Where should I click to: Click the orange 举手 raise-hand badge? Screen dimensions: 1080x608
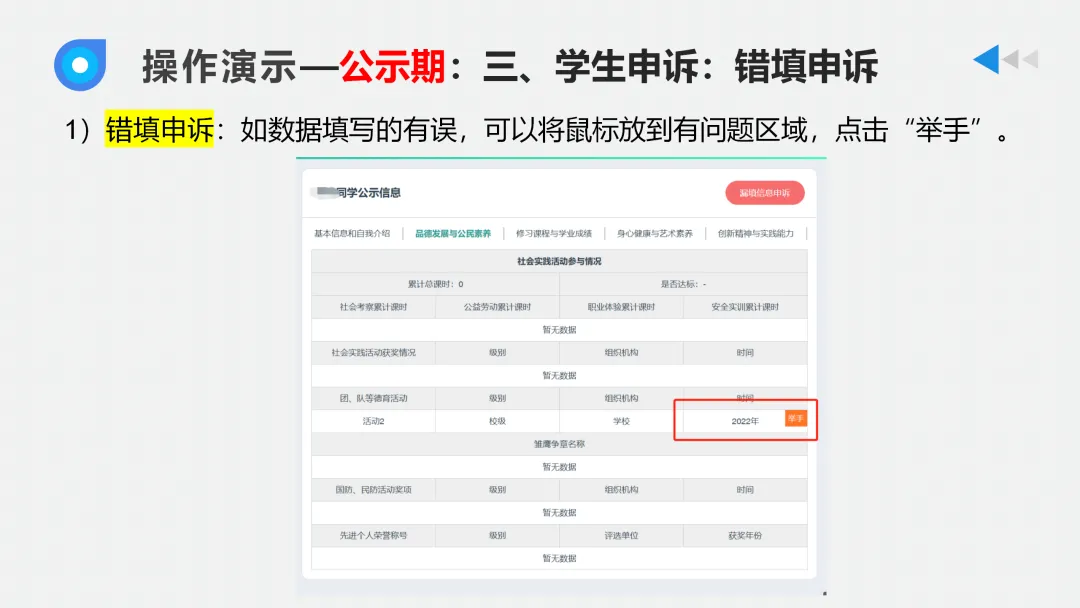pos(795,420)
